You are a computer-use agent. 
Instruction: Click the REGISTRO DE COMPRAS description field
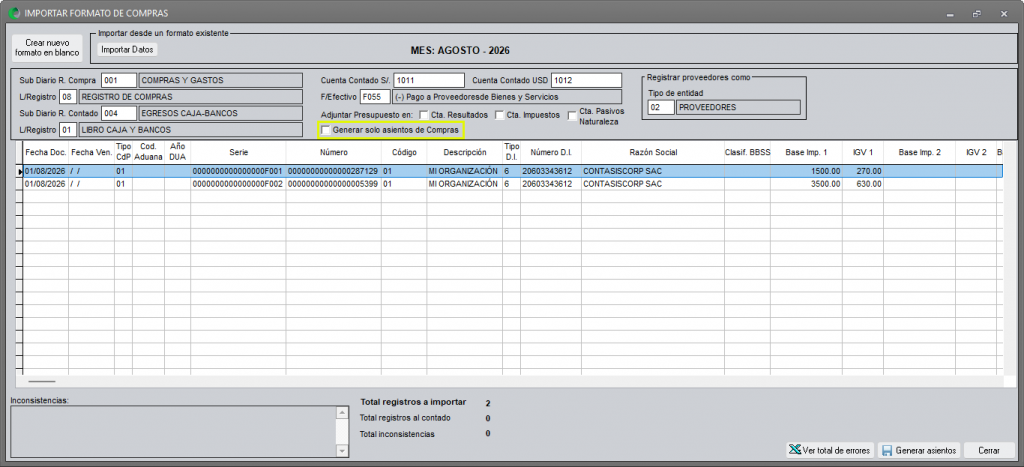click(191, 97)
